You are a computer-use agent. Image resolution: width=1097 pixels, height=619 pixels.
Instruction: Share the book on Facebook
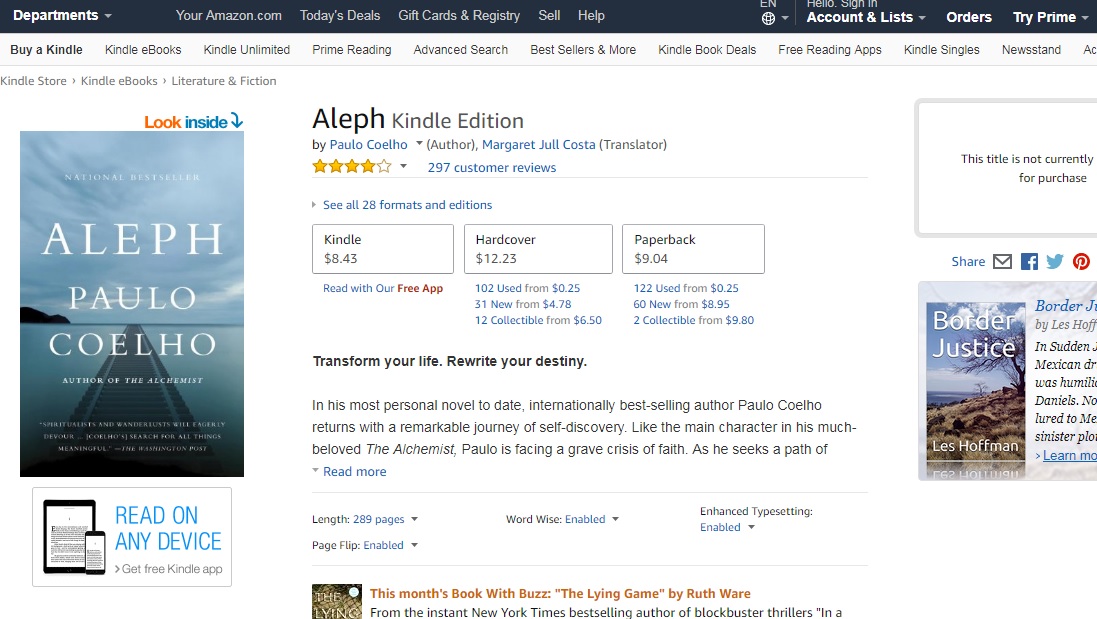point(1029,262)
